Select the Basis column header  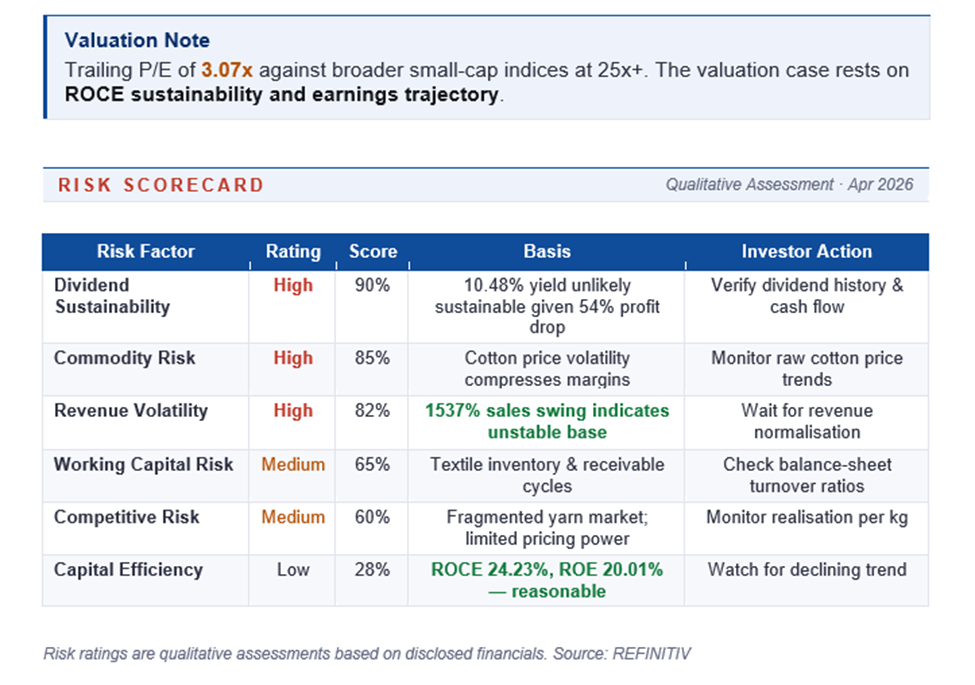click(x=547, y=252)
